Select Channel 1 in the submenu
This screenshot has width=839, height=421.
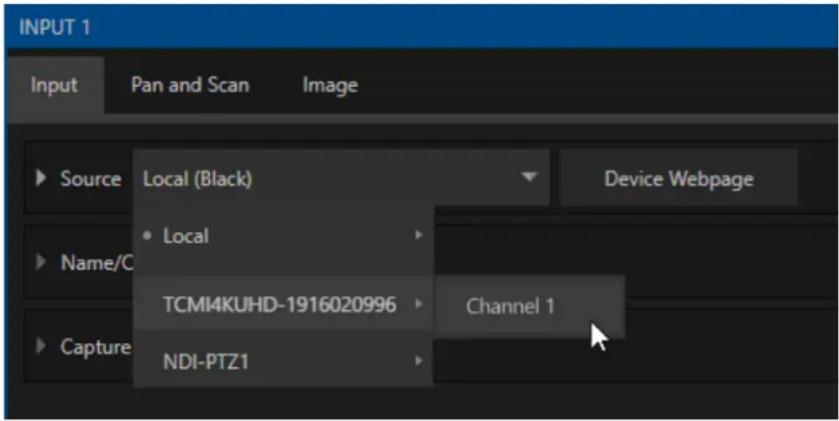530,307
